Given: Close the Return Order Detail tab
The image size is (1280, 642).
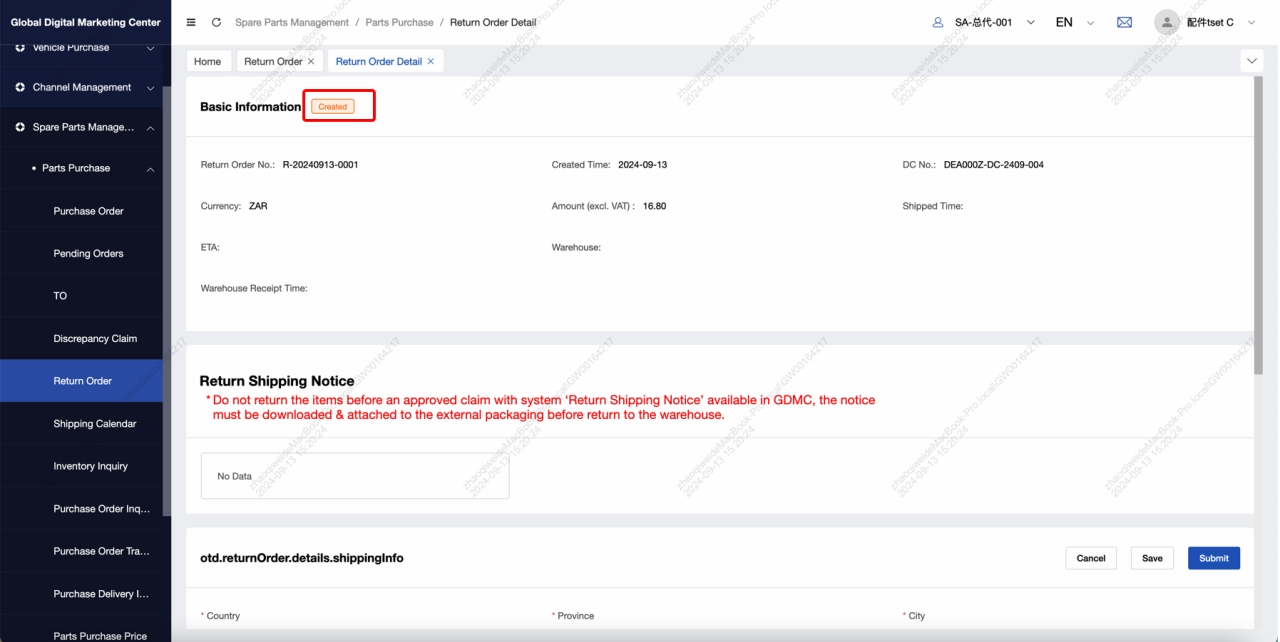Looking at the screenshot, I should pos(431,61).
